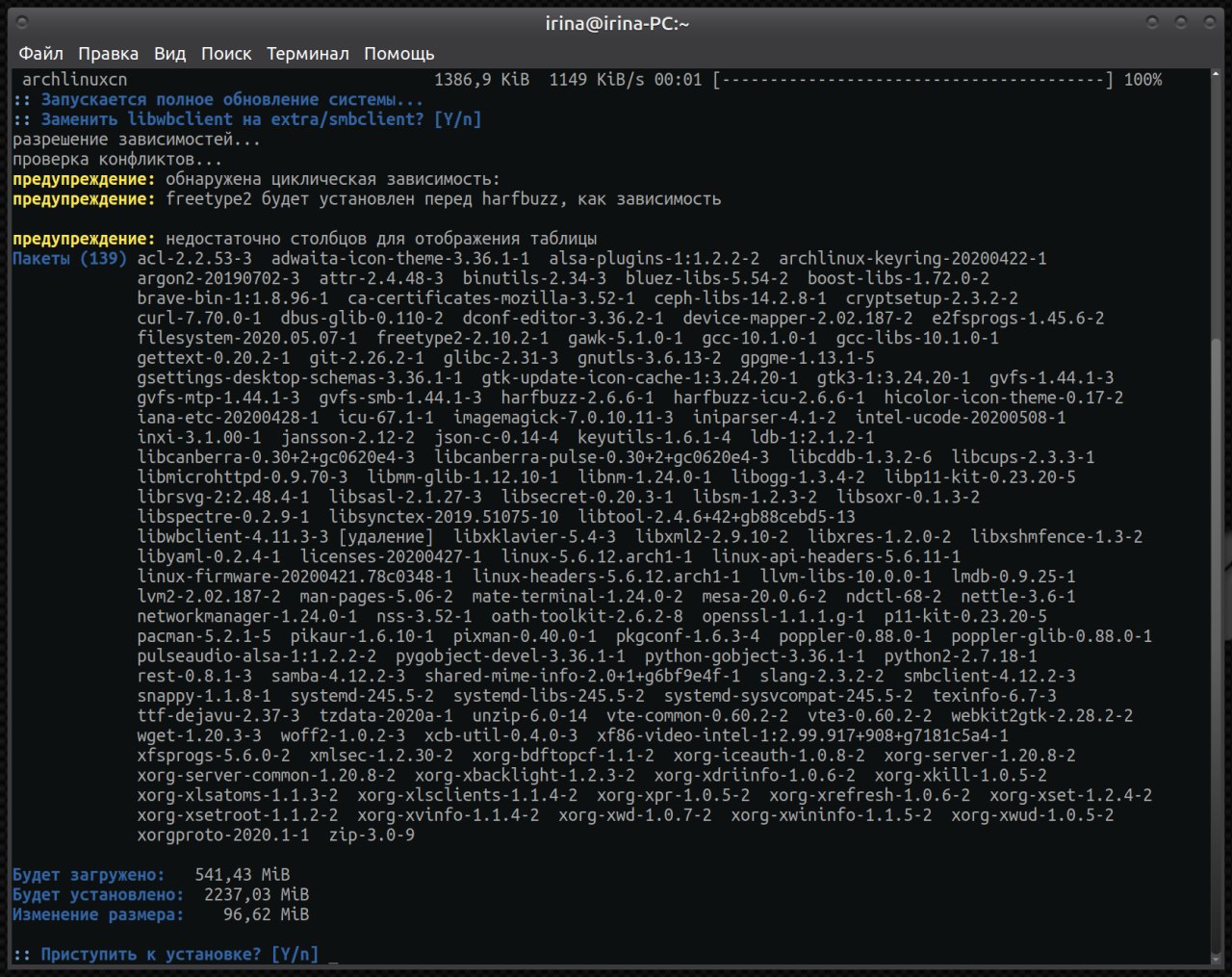Minimize the terminal window
Image resolution: width=1232 pixels, height=977 pixels.
[1154, 22]
